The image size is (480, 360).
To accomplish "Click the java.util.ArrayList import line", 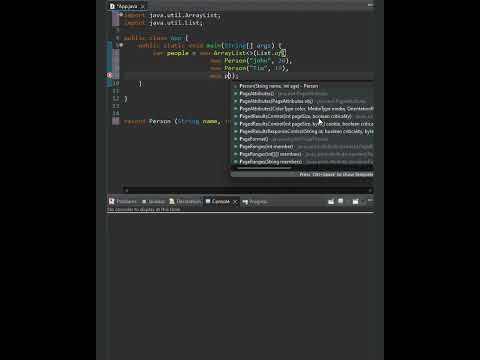I will [172, 15].
